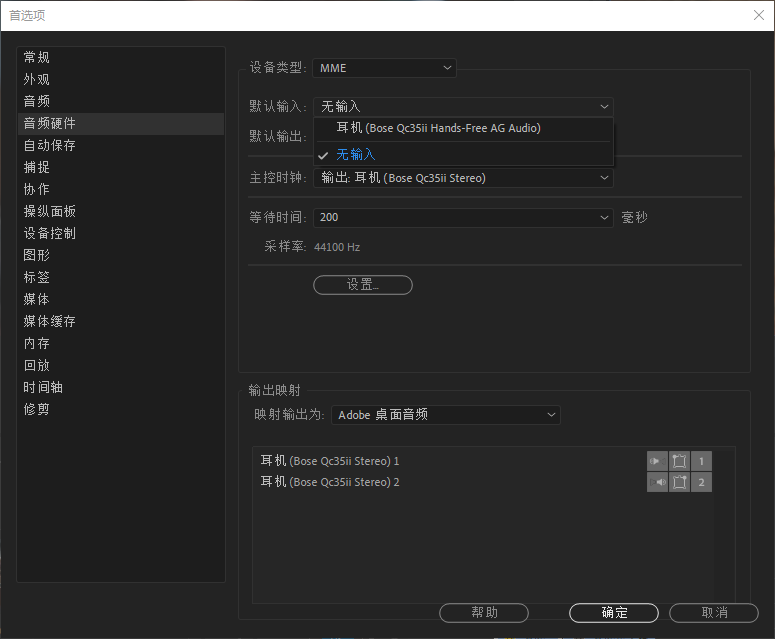775x639 pixels.
Task: Switch to 媒体 preferences
Action: tap(121, 299)
